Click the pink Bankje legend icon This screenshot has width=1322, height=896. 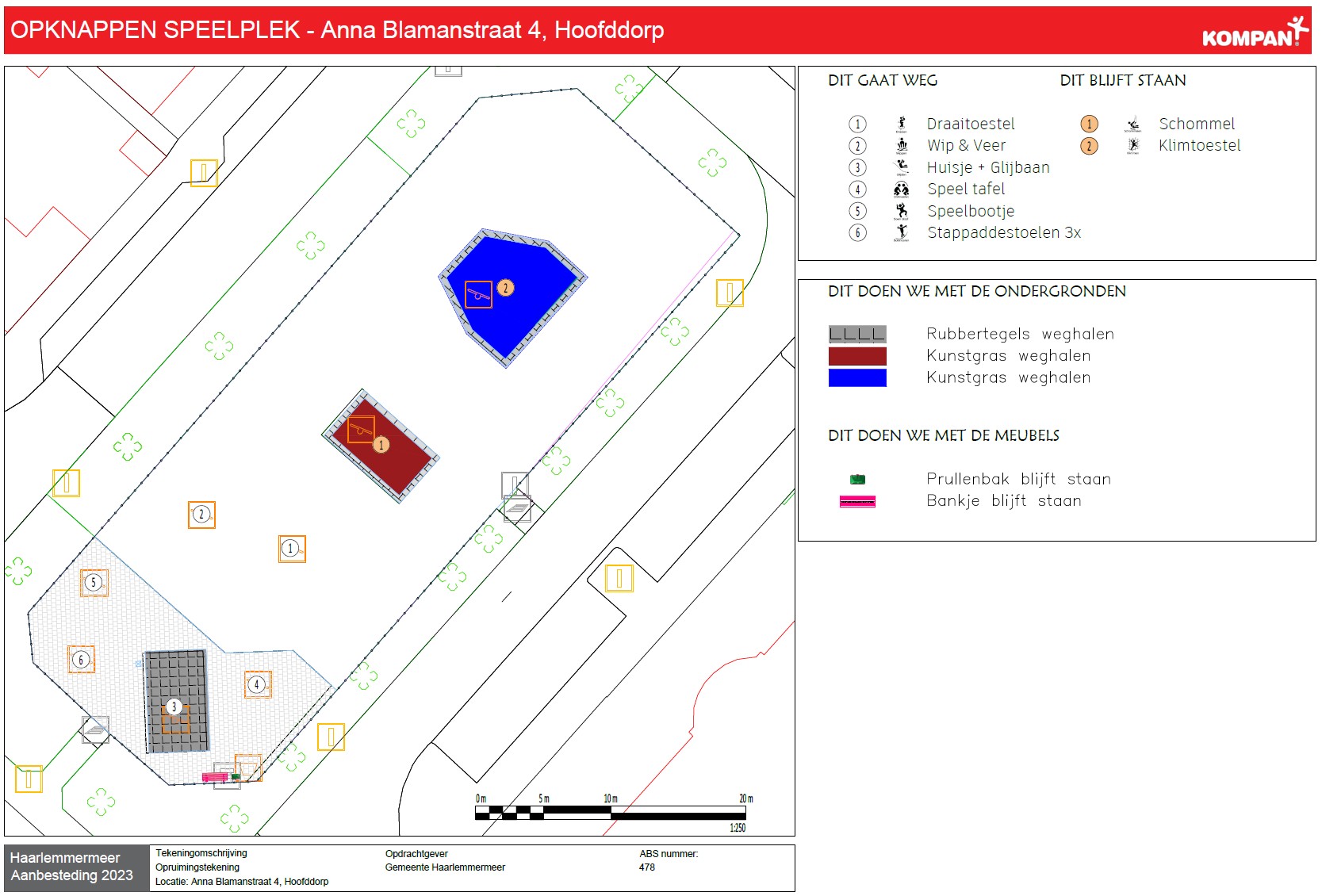tap(857, 501)
